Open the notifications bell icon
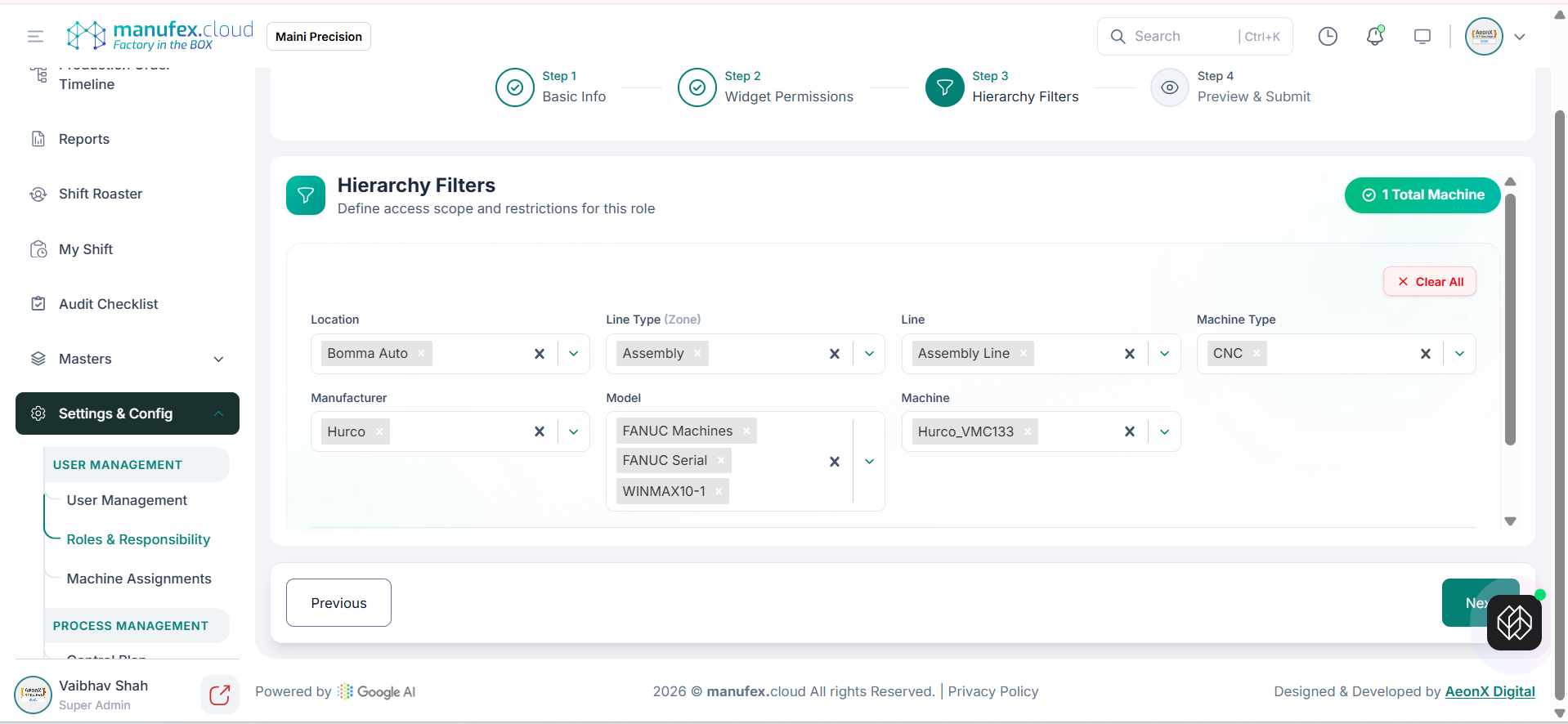The image size is (1568, 724). click(x=1374, y=37)
